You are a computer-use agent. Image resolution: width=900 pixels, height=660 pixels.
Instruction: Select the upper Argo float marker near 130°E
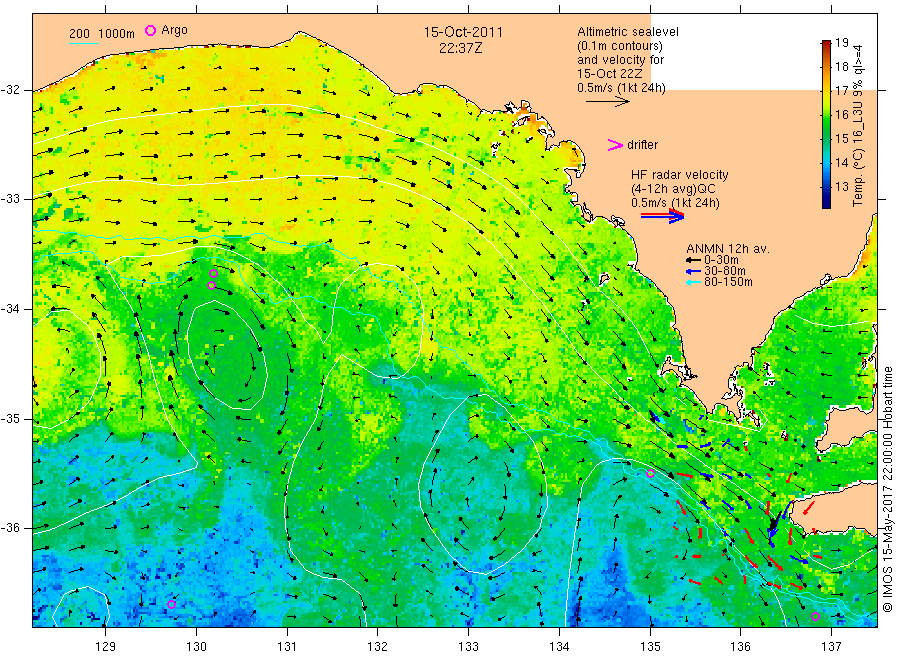coord(214,274)
